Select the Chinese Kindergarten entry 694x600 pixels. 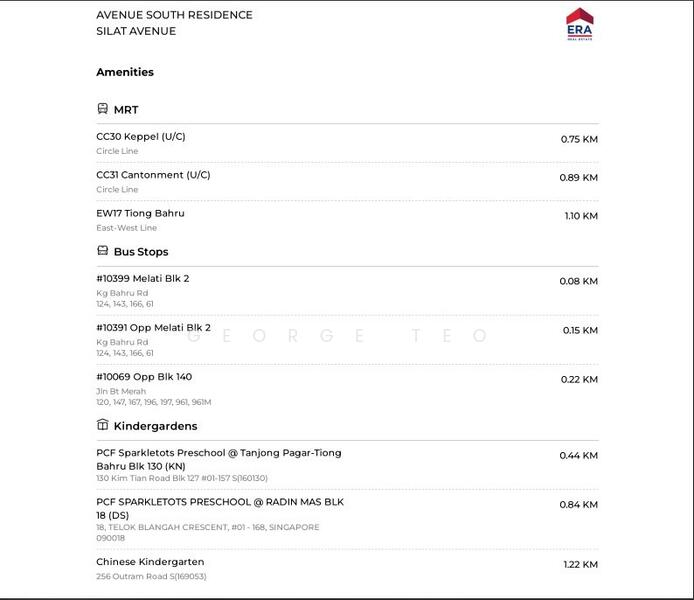[150, 562]
